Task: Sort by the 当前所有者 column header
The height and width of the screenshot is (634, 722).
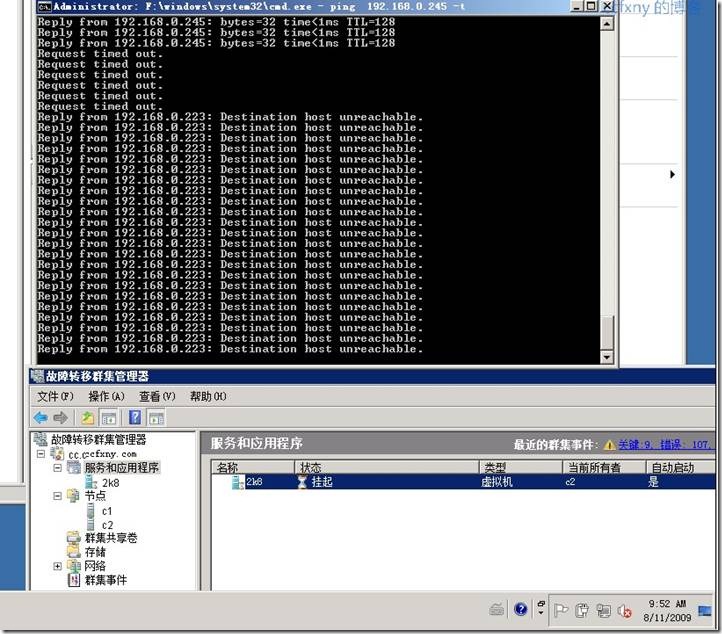Action: tap(604, 467)
